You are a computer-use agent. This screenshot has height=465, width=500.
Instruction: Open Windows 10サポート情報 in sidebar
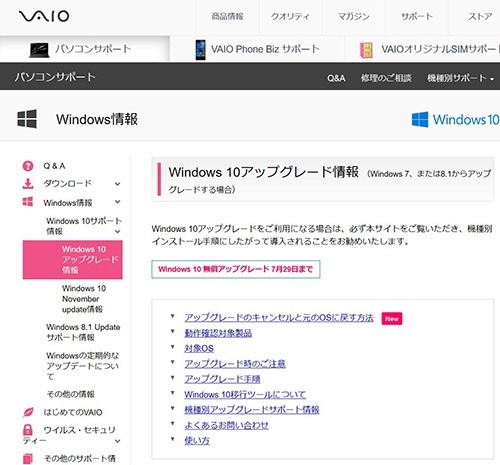coord(84,226)
